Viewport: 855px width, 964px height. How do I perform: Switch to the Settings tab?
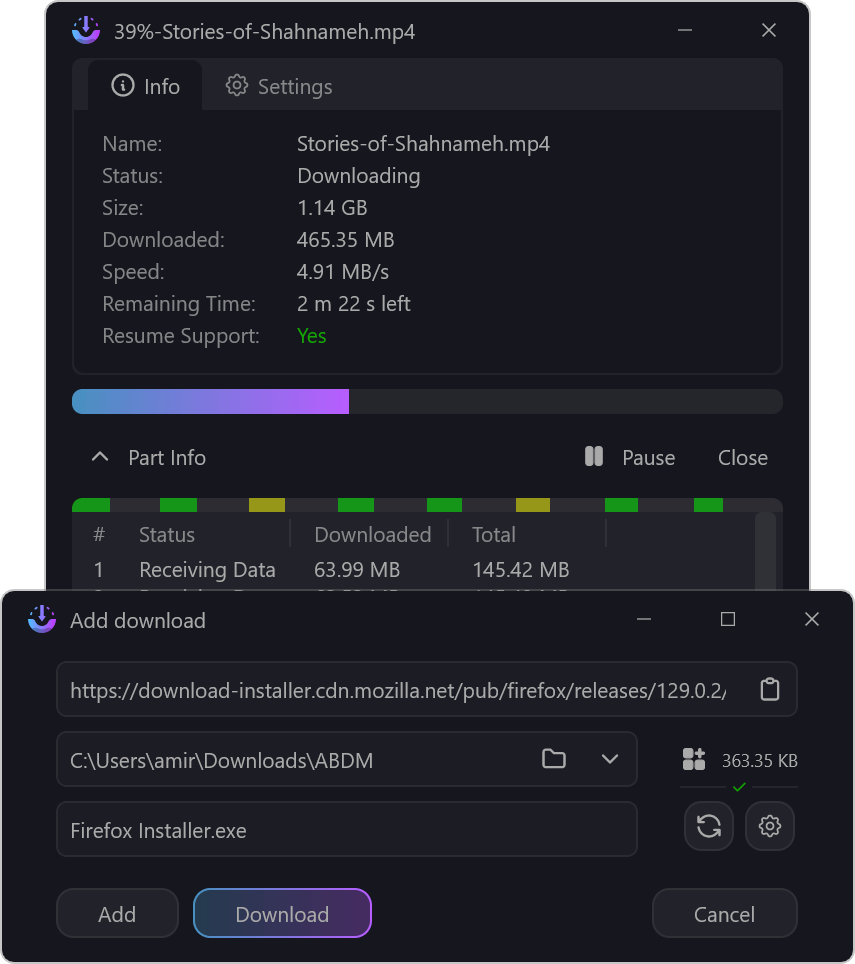click(279, 86)
